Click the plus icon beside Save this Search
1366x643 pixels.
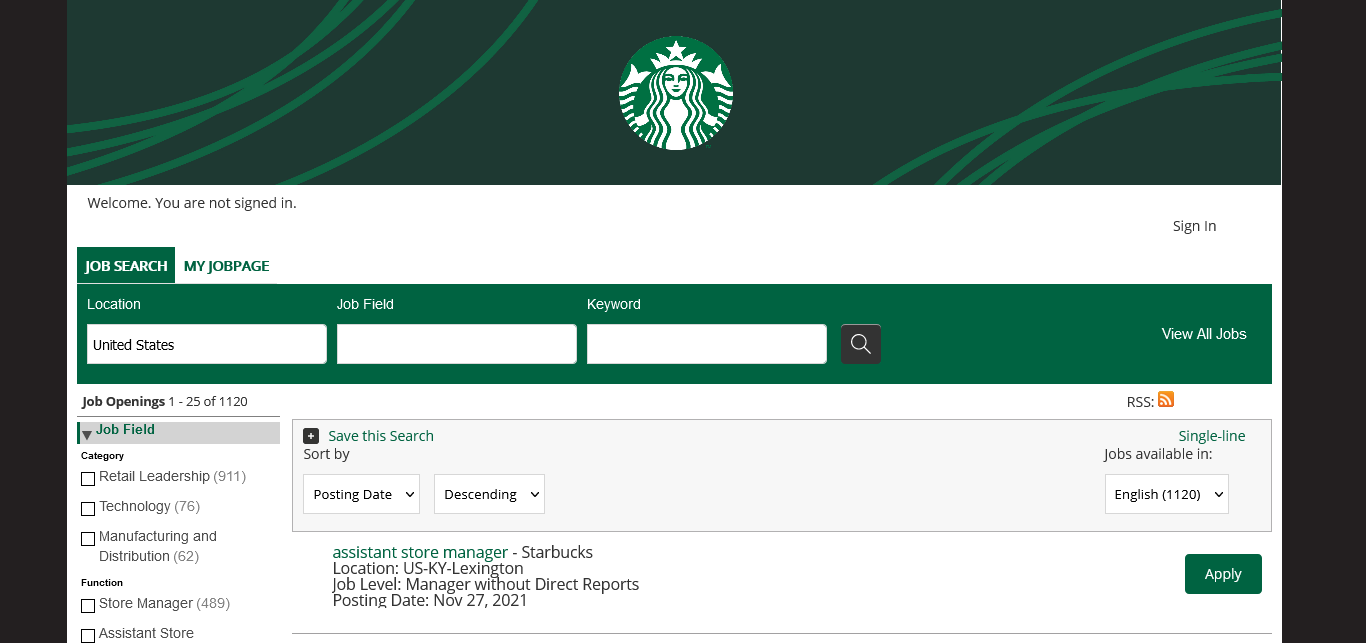pyautogui.click(x=311, y=436)
